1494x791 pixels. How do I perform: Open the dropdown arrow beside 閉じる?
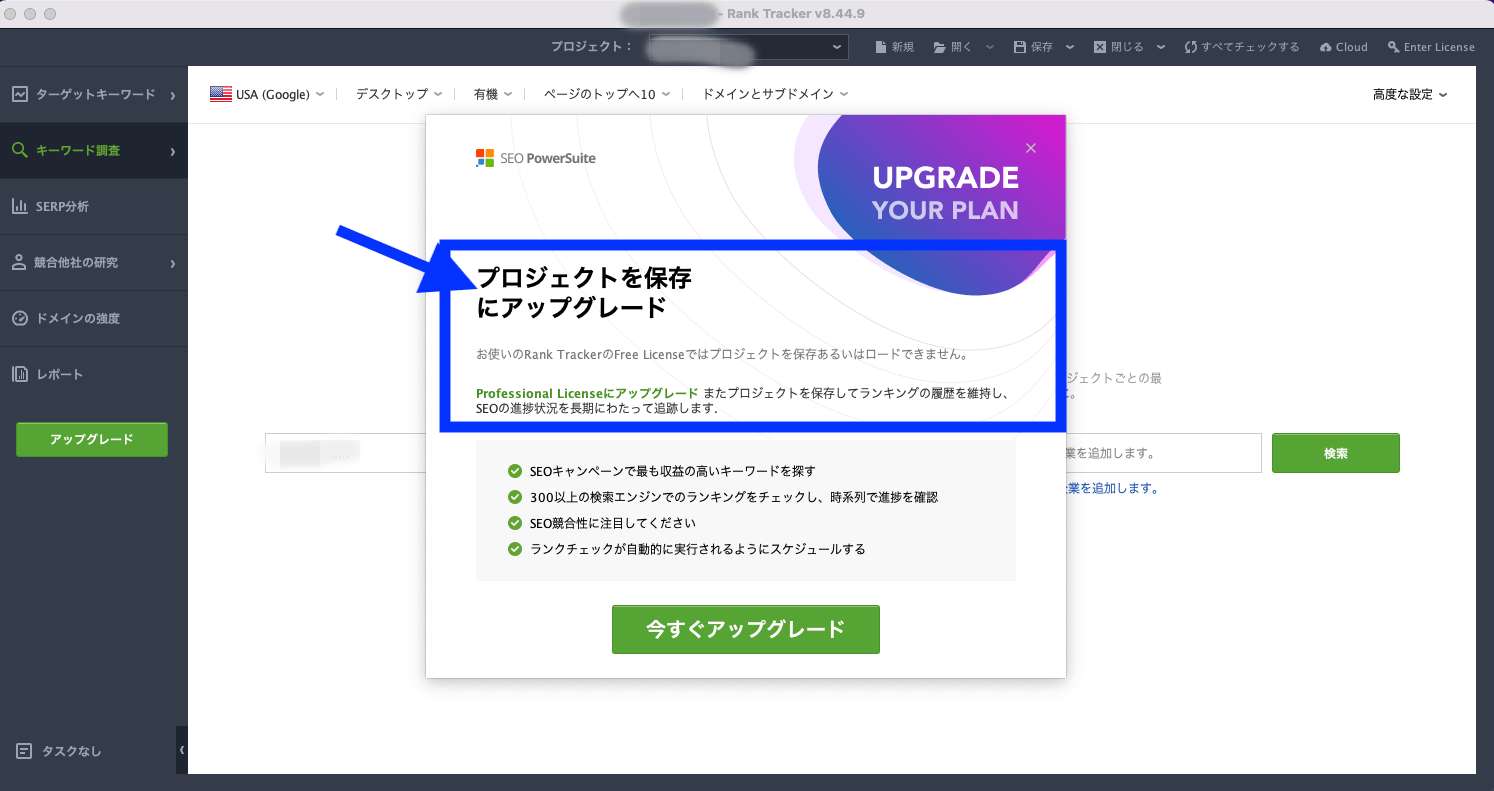click(1162, 47)
